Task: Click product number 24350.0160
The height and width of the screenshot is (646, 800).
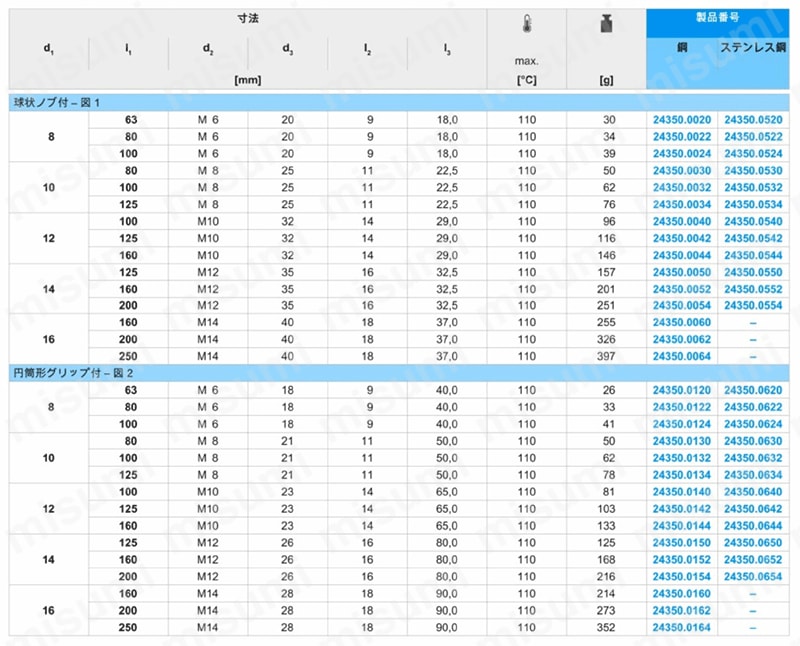Action: click(682, 593)
